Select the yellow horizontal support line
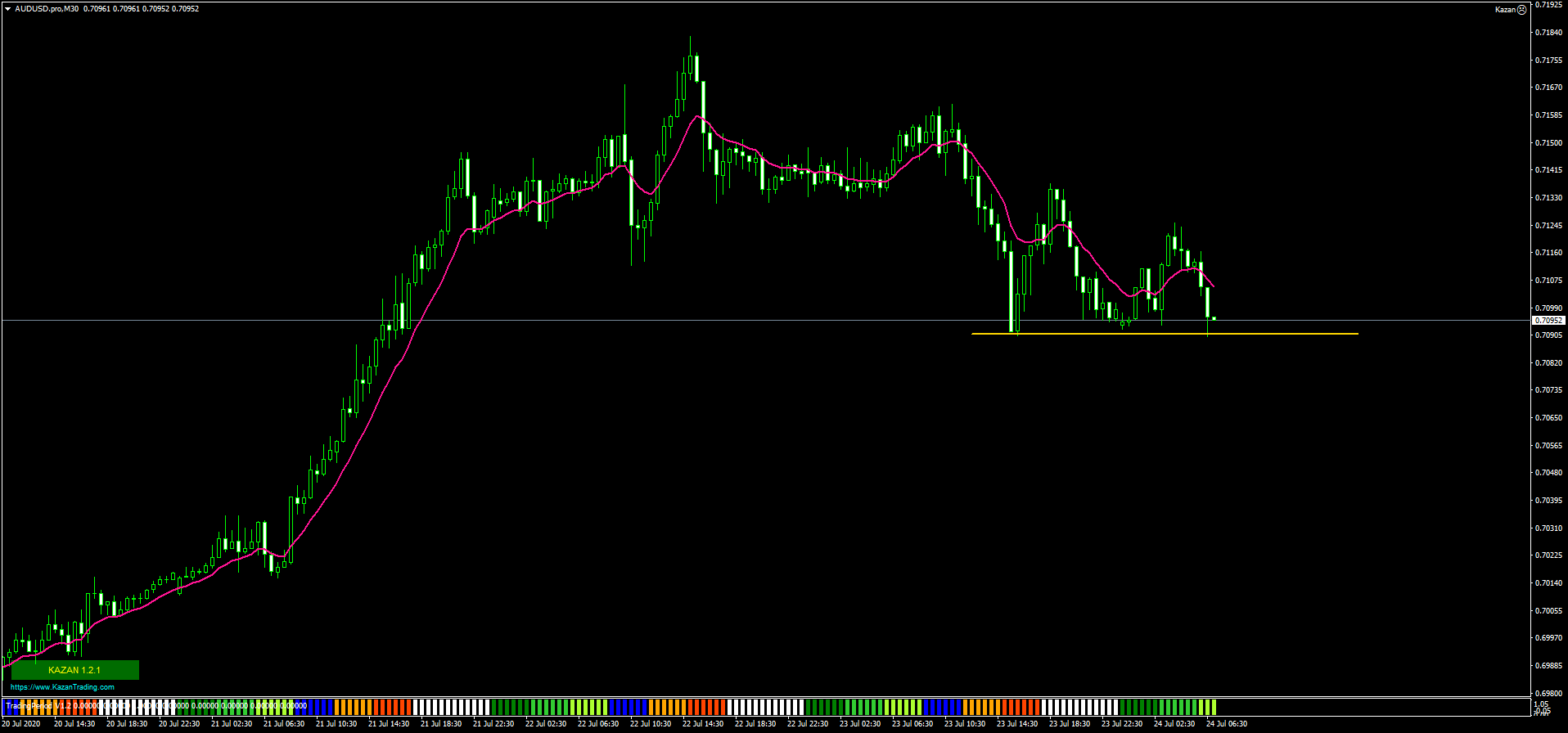 pyautogui.click(x=1165, y=334)
